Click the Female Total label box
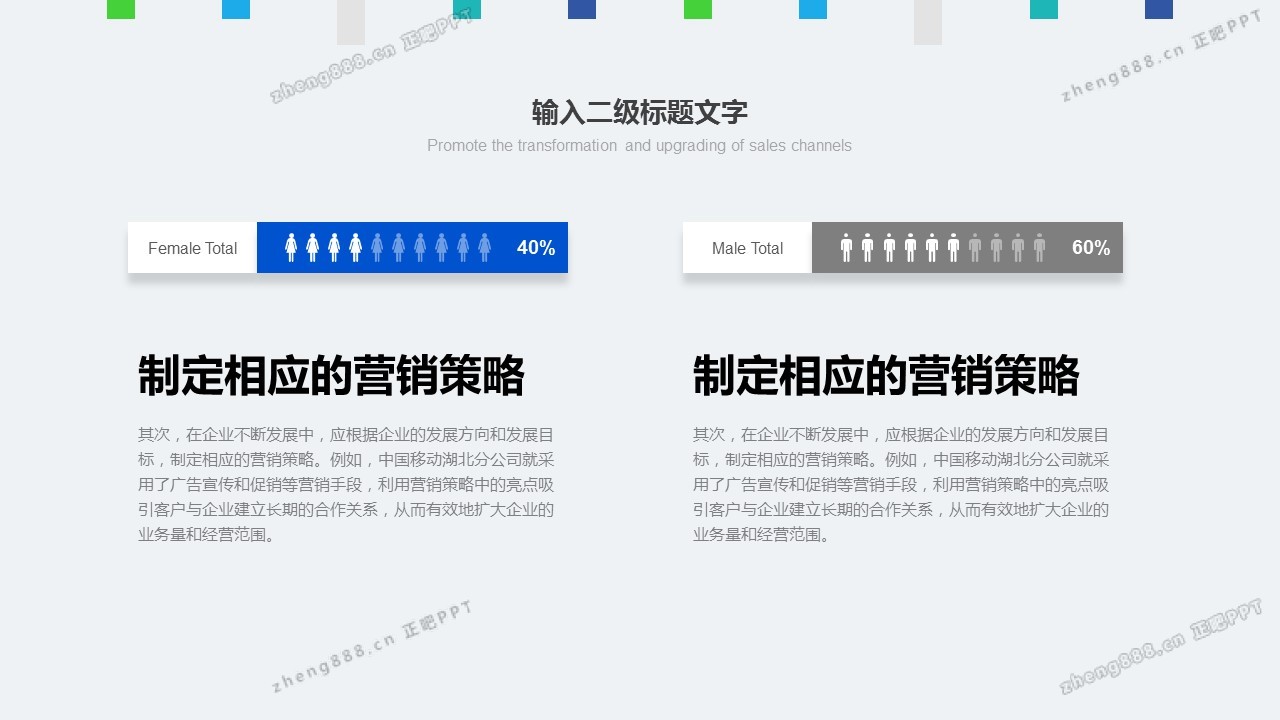Viewport: 1280px width, 720px height. pos(192,248)
